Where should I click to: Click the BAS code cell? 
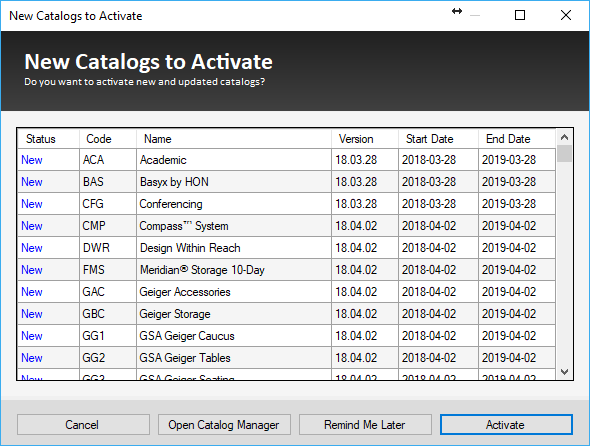pyautogui.click(x=108, y=182)
